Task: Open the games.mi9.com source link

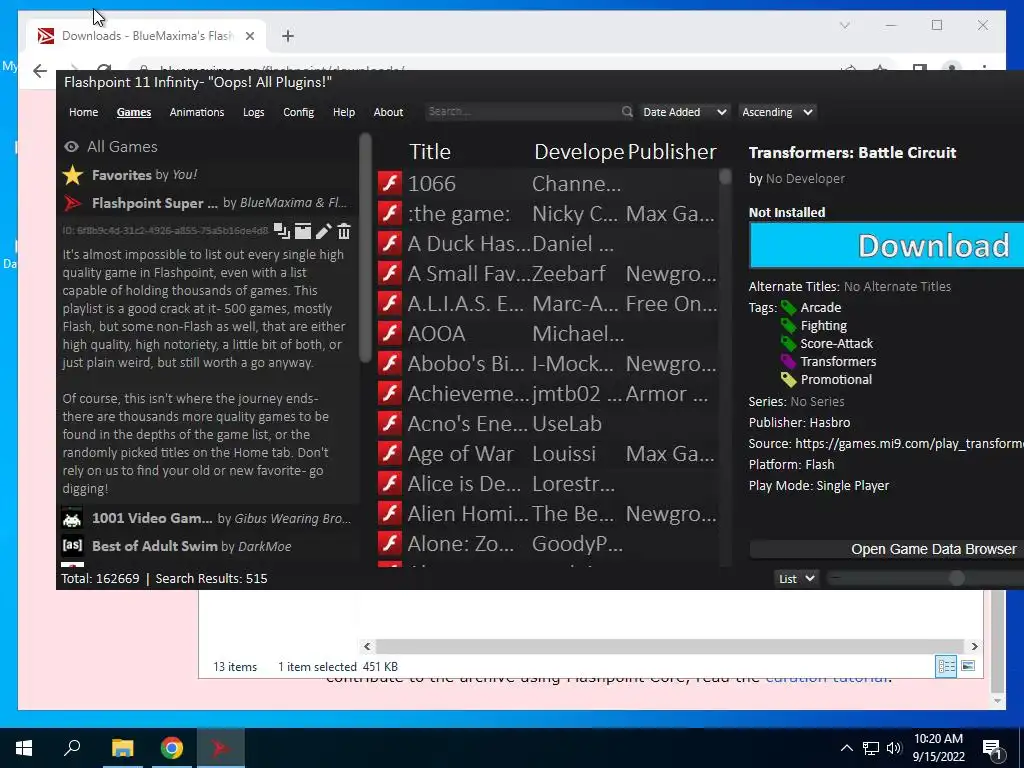Action: [x=909, y=443]
